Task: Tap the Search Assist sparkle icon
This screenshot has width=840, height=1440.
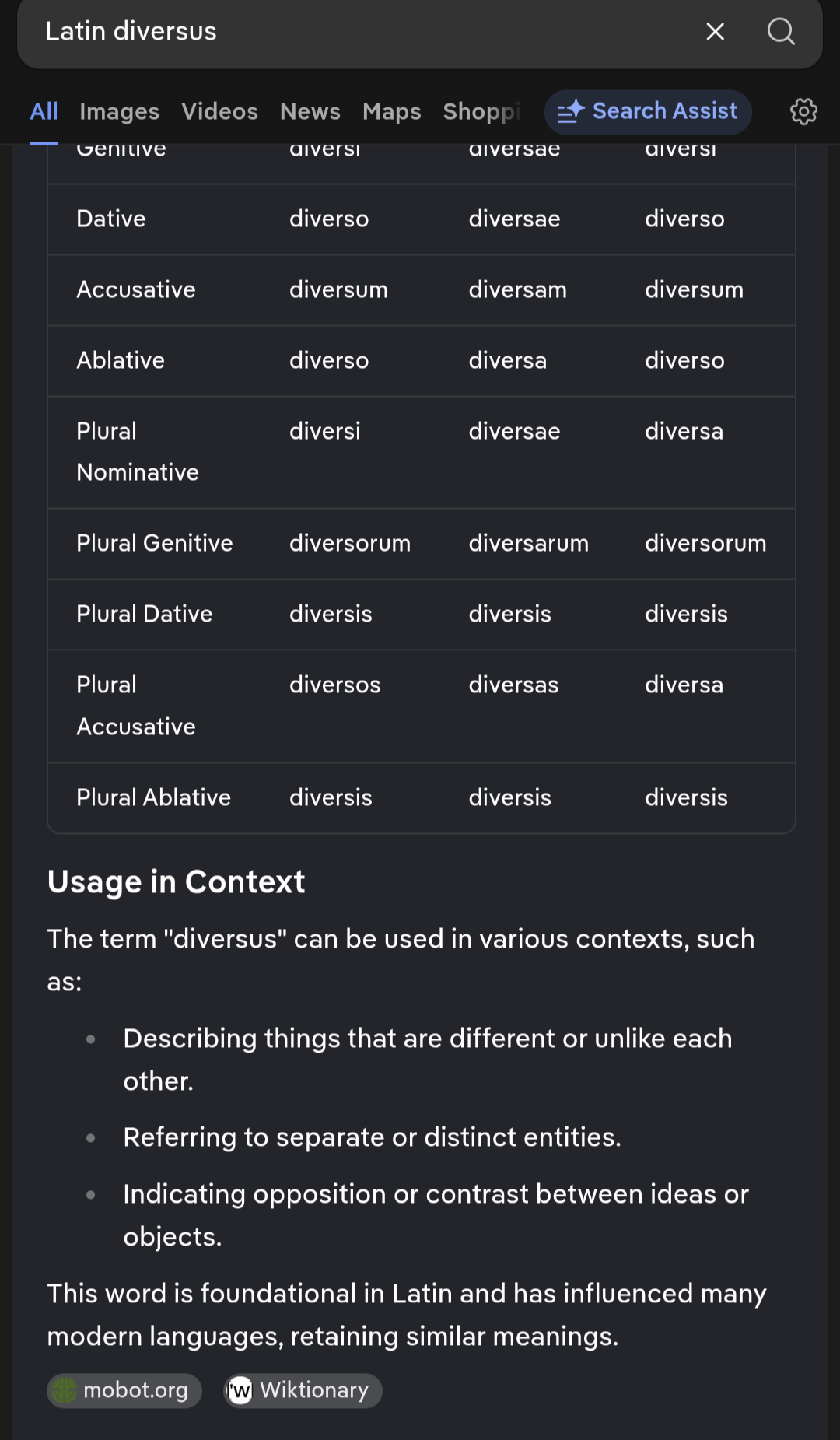Action: [571, 111]
